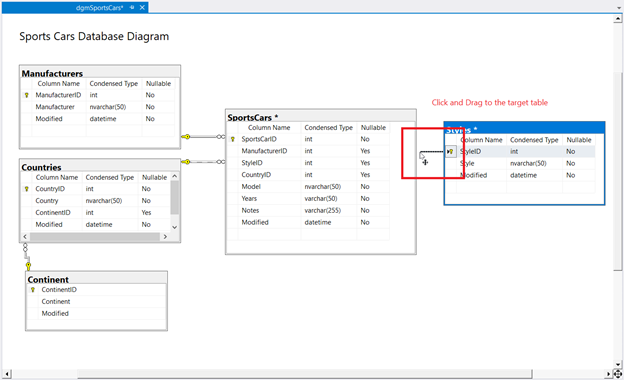Select Modified row in Manufacturers table
Image resolution: width=624 pixels, height=380 pixels.
click(99, 119)
